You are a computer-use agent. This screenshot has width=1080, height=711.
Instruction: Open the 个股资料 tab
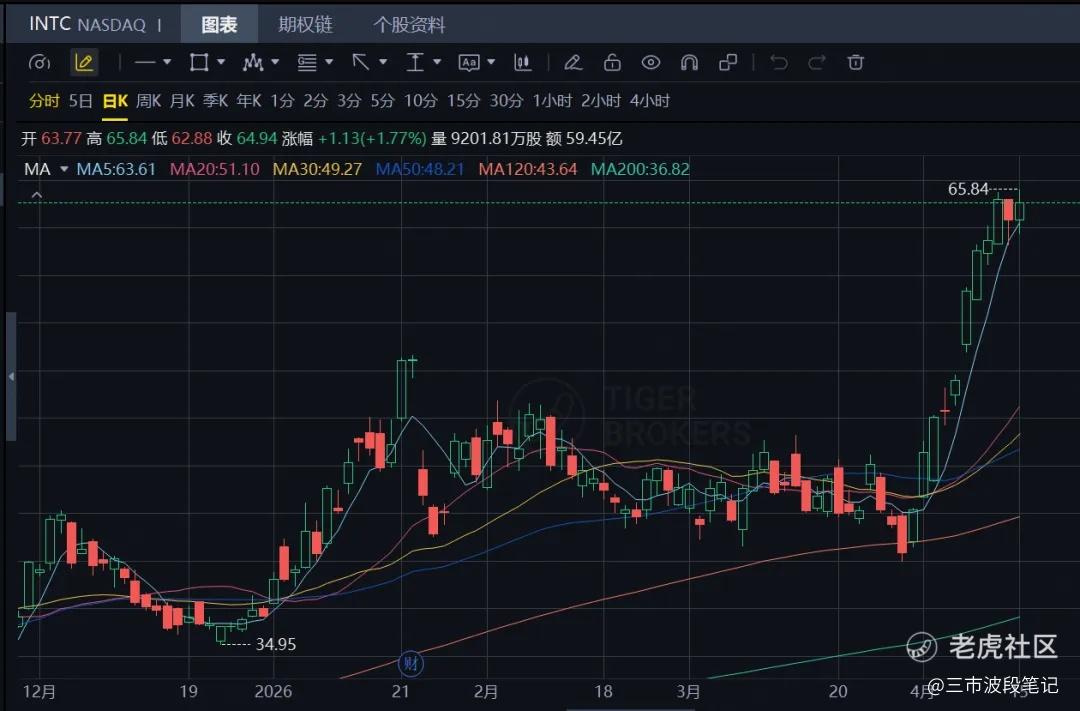[x=409, y=25]
